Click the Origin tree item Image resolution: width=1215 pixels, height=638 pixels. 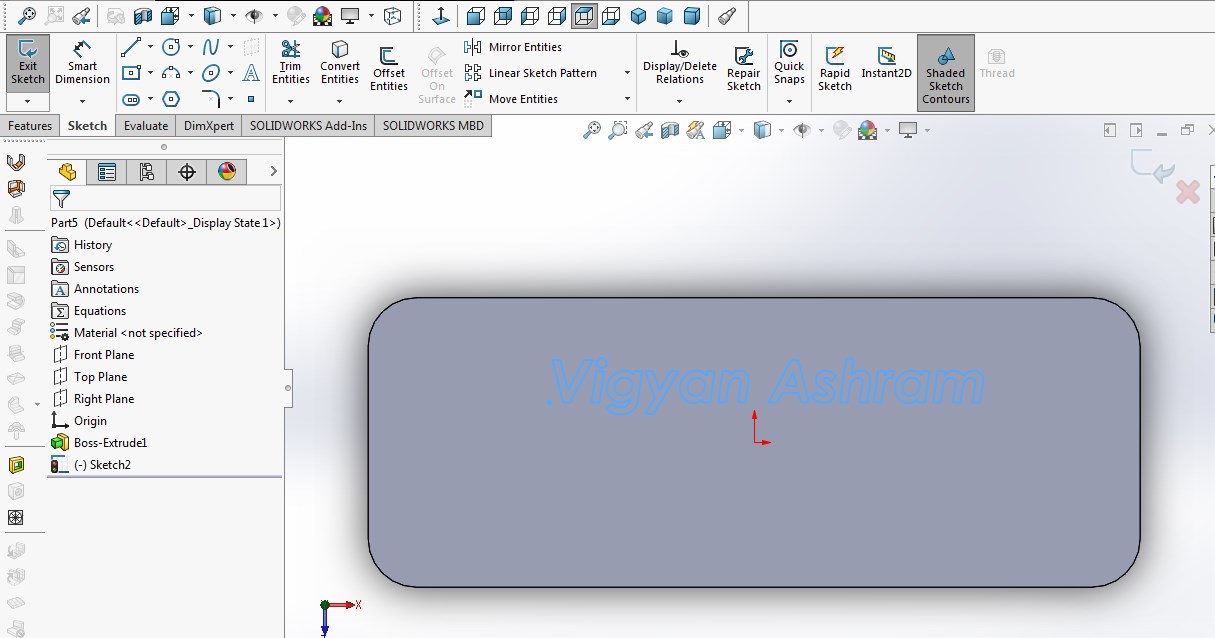coord(78,421)
